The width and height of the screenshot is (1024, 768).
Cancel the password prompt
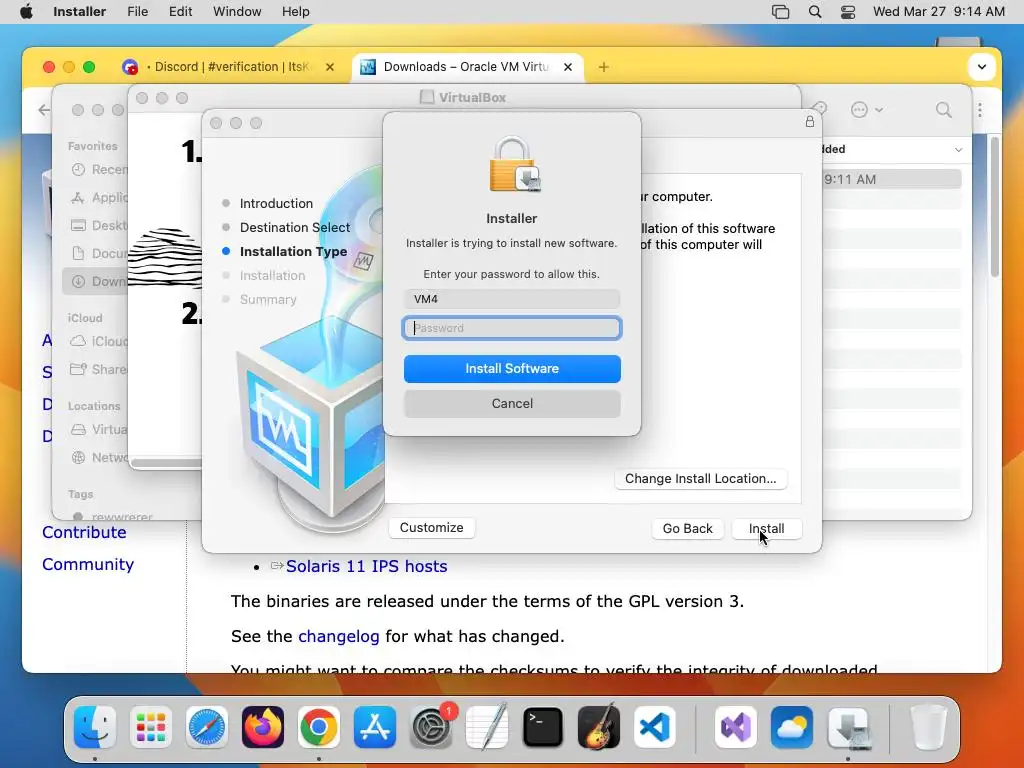(x=512, y=404)
